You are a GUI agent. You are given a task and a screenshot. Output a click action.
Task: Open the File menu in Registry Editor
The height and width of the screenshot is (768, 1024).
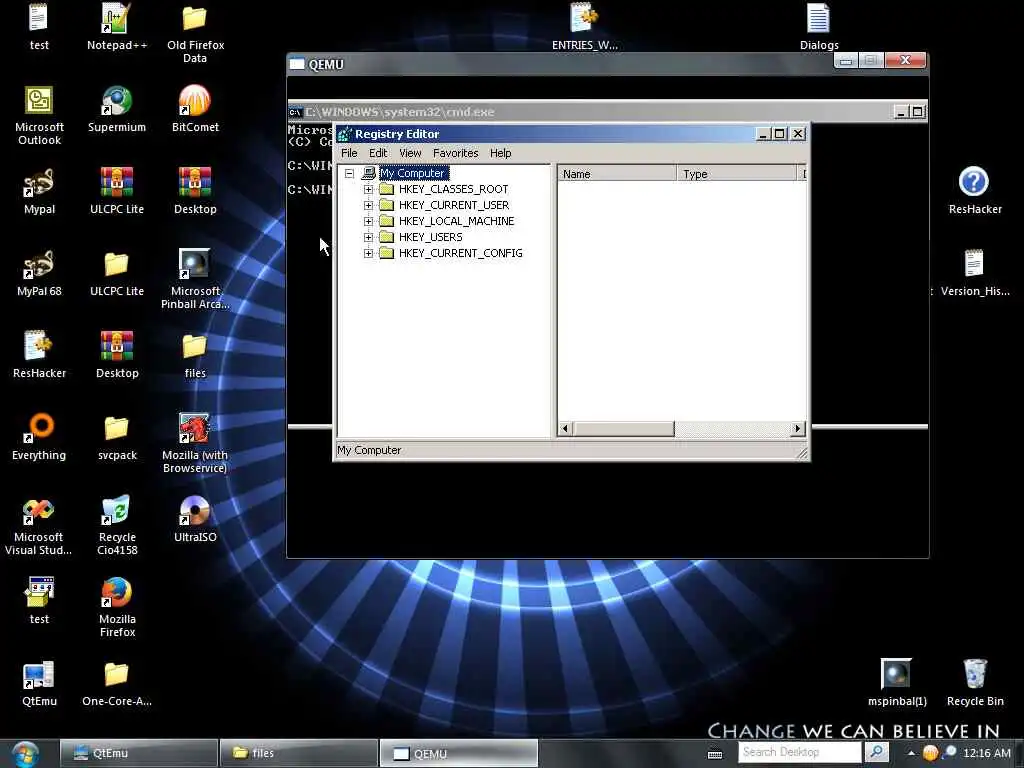click(x=349, y=153)
